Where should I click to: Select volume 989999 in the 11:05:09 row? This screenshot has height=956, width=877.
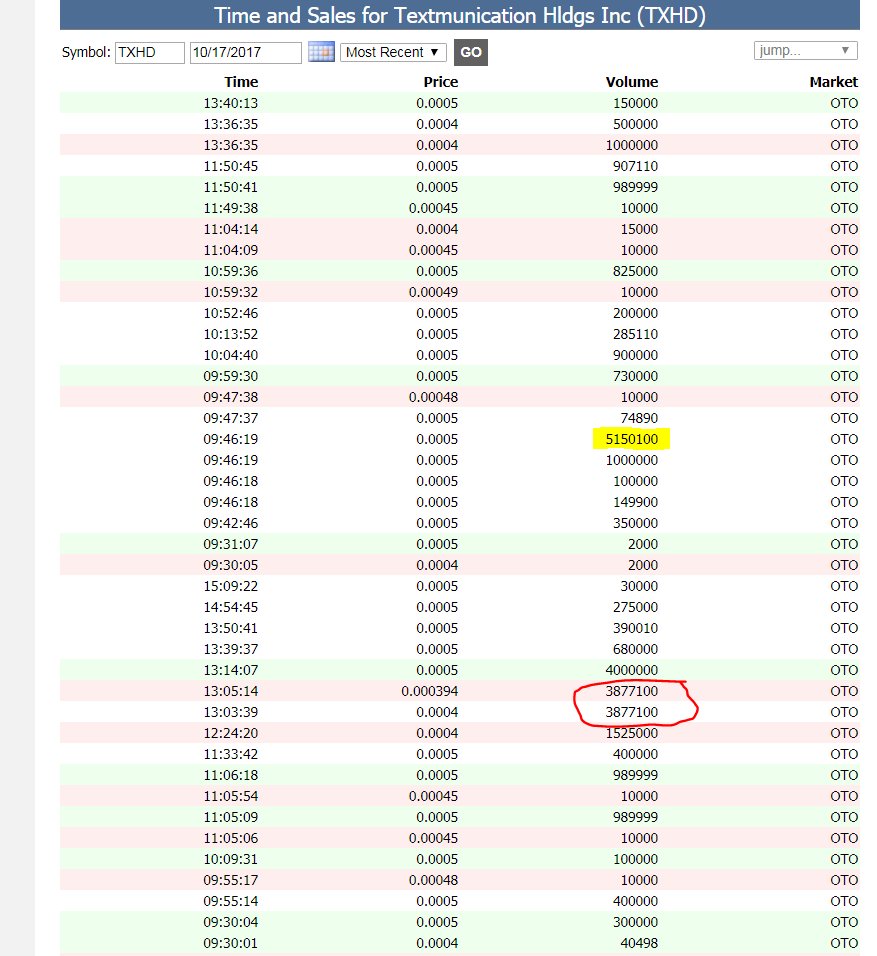click(635, 817)
